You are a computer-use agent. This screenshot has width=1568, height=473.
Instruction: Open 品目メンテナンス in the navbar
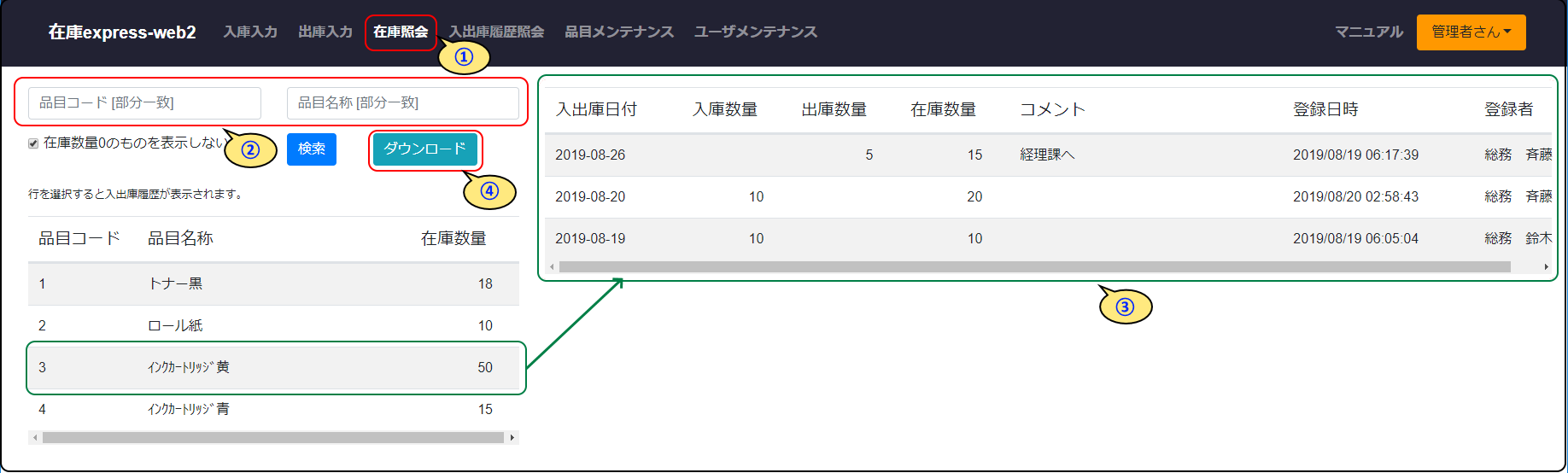pos(618,32)
